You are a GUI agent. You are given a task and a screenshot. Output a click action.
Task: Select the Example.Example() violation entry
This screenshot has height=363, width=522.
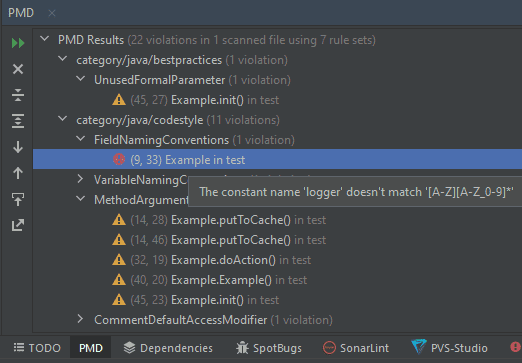click(209, 280)
